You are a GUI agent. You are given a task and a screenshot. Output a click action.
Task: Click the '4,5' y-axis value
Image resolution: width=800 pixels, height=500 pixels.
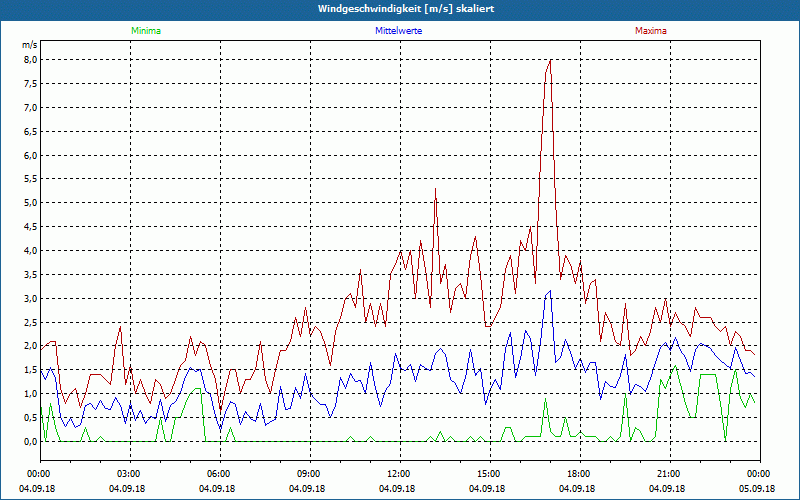31,227
